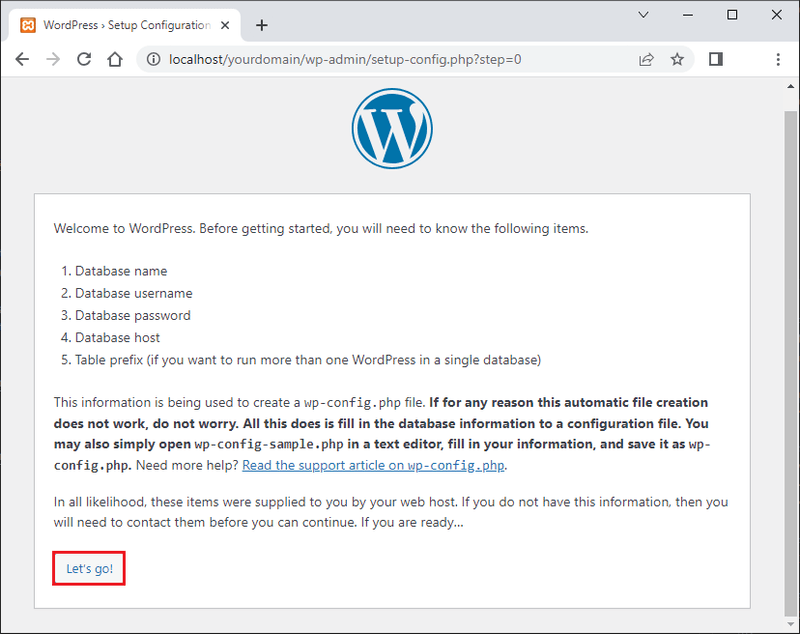
Task: Open the tab search dropdown
Action: (x=643, y=15)
